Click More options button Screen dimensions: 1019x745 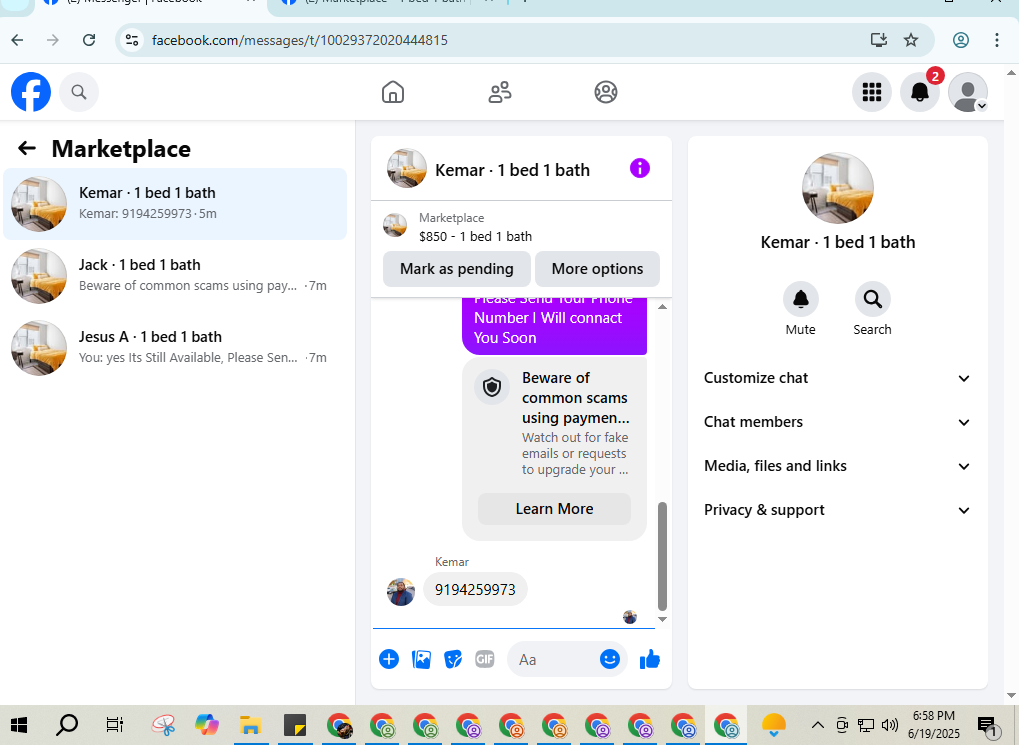[x=597, y=268]
